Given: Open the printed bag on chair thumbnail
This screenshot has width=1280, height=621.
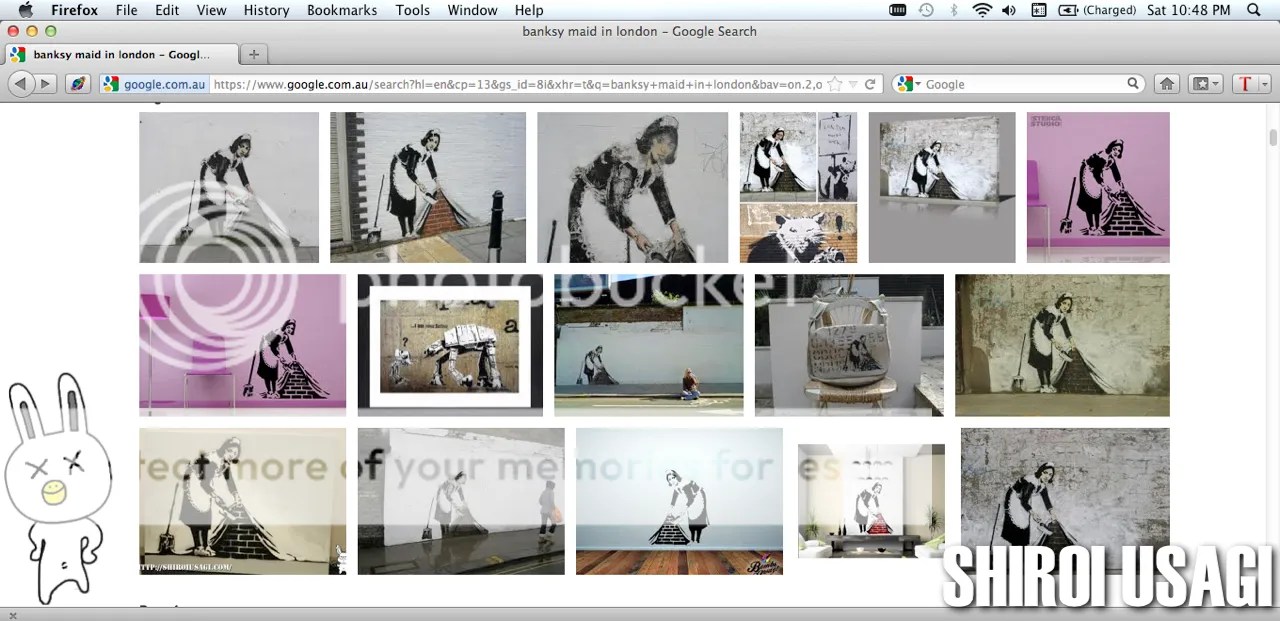Looking at the screenshot, I should pos(849,345).
